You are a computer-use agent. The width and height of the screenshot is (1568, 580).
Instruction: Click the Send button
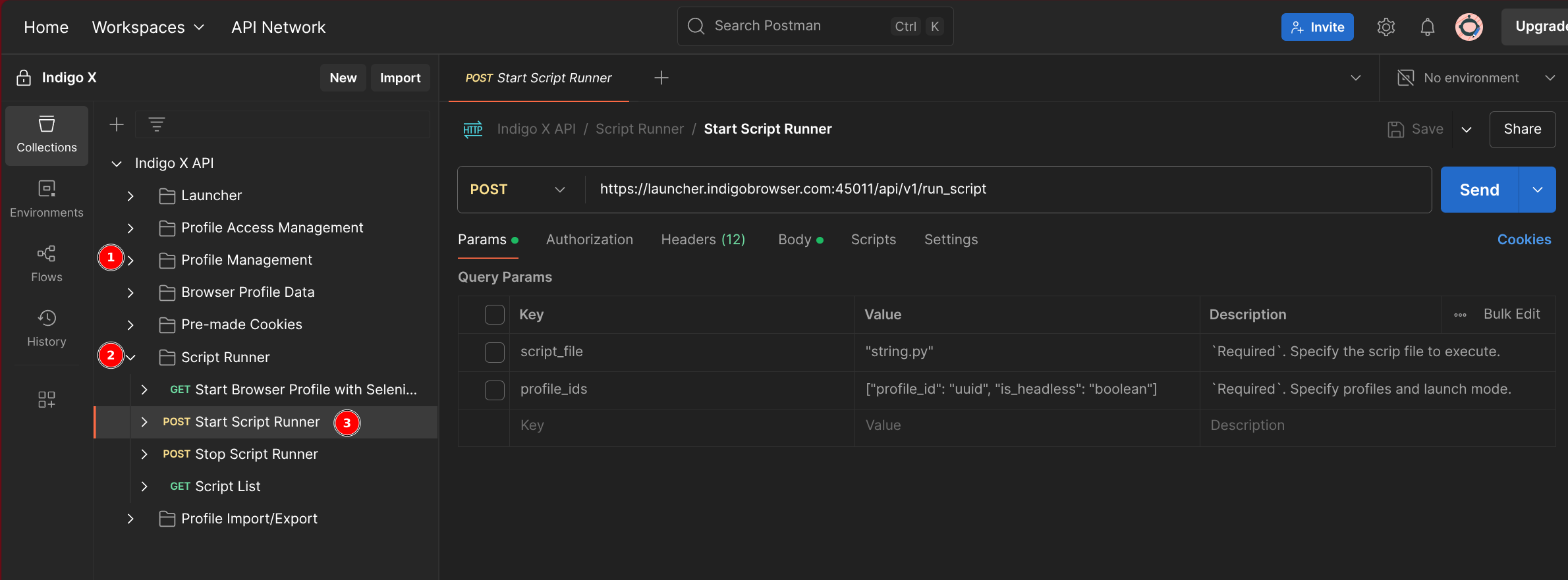coord(1480,190)
